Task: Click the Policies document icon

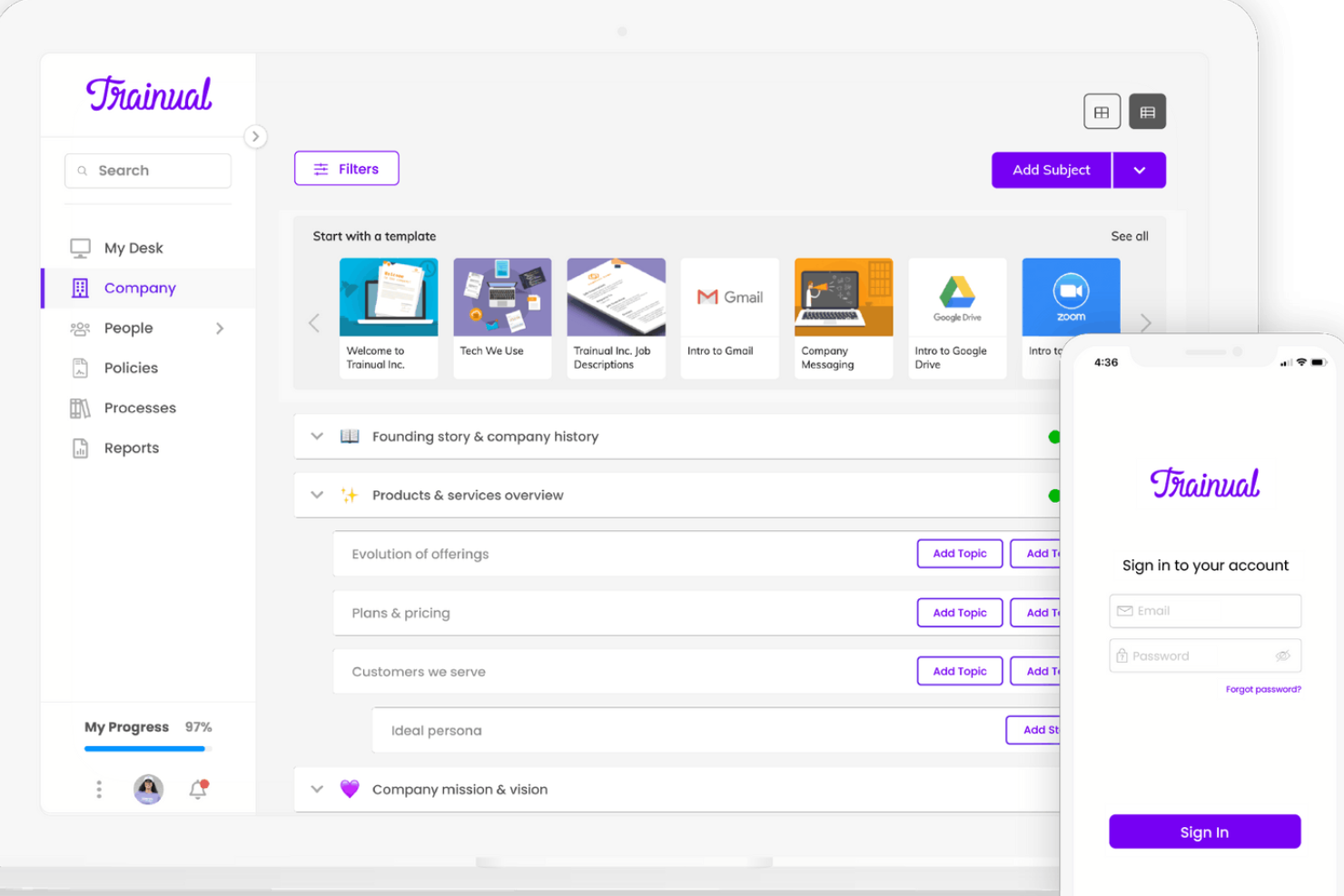Action: tap(80, 368)
